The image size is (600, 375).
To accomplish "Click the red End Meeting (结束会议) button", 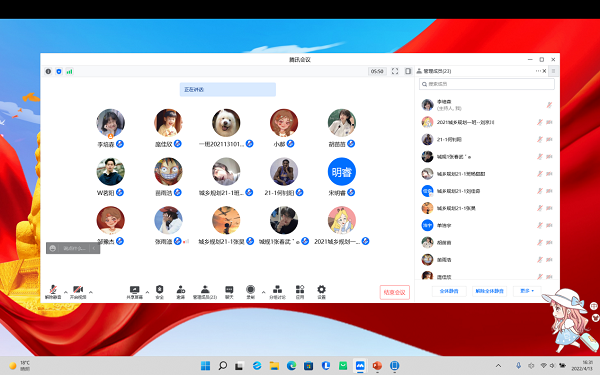I will [x=395, y=292].
